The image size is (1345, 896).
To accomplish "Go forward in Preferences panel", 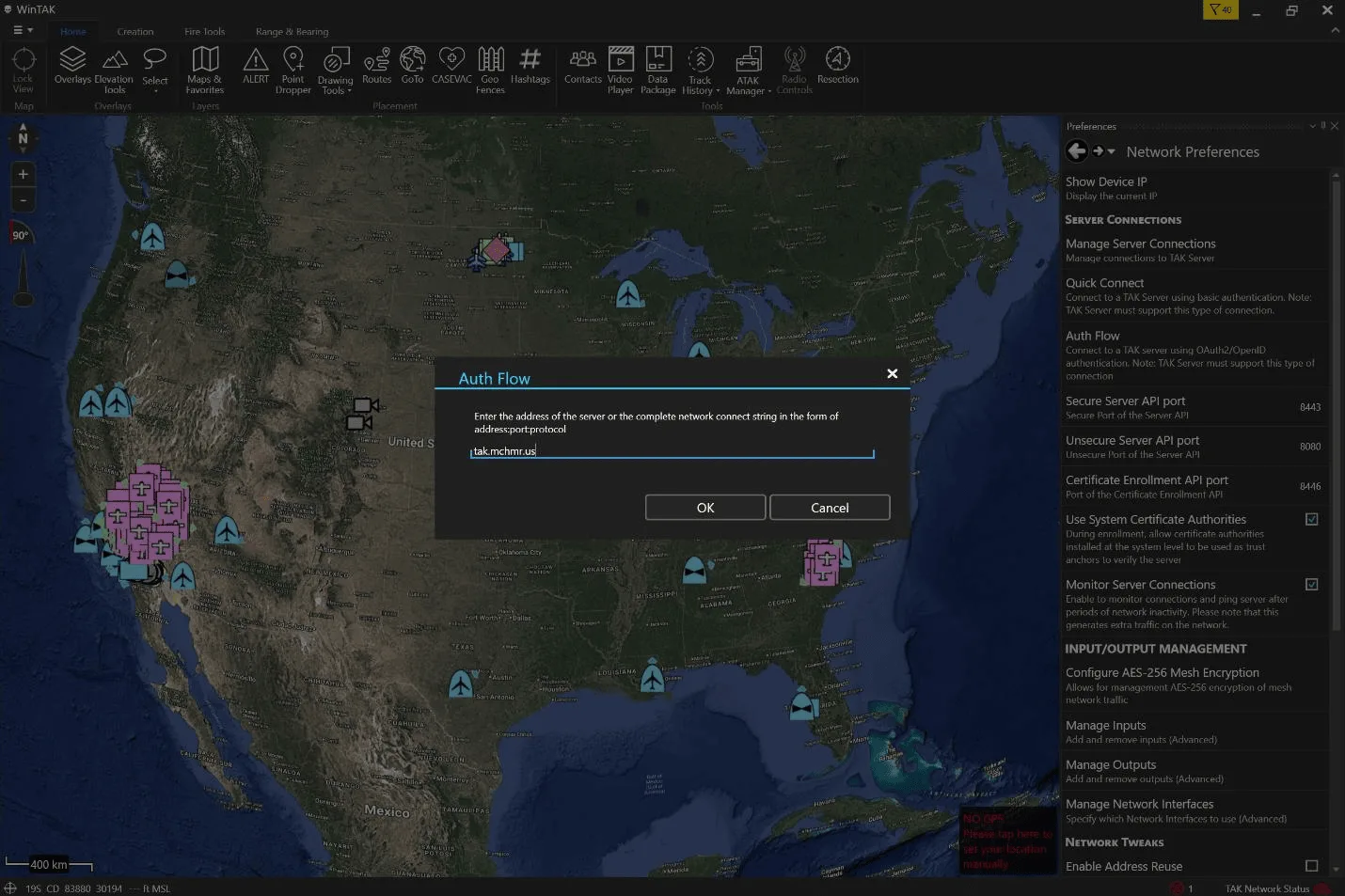I will pyautogui.click(x=1098, y=151).
